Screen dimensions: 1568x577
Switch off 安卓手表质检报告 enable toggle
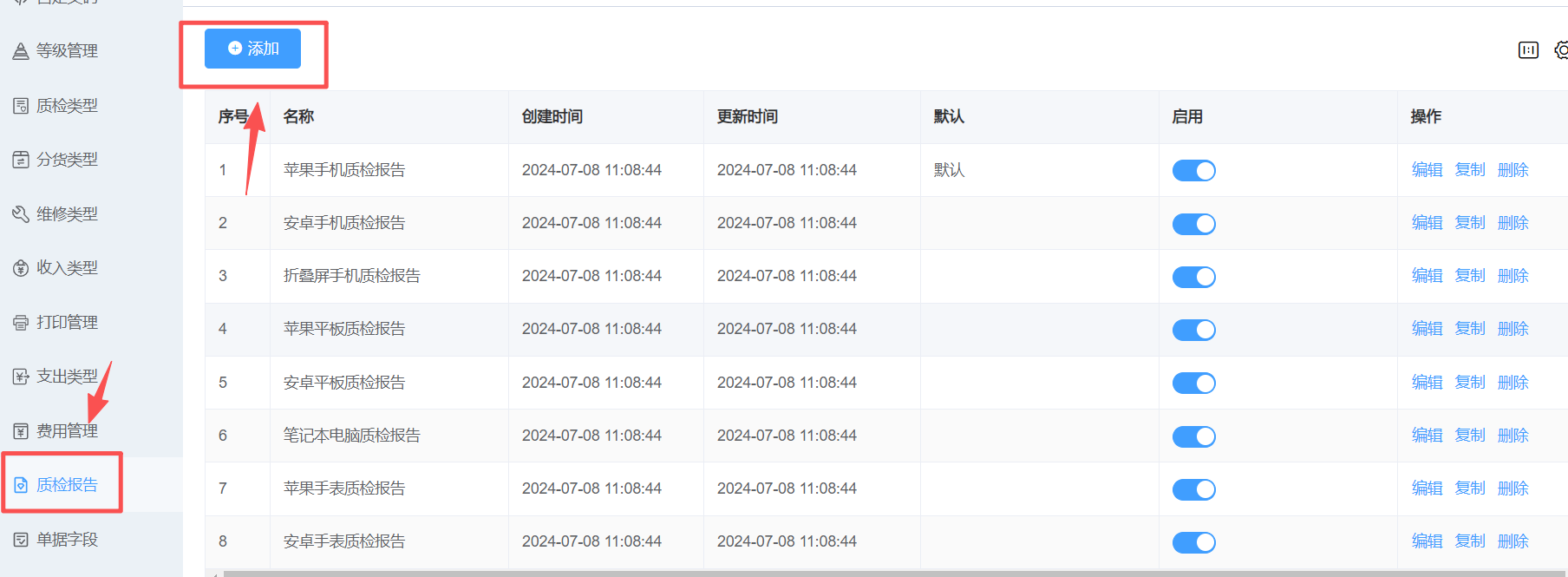1193,542
